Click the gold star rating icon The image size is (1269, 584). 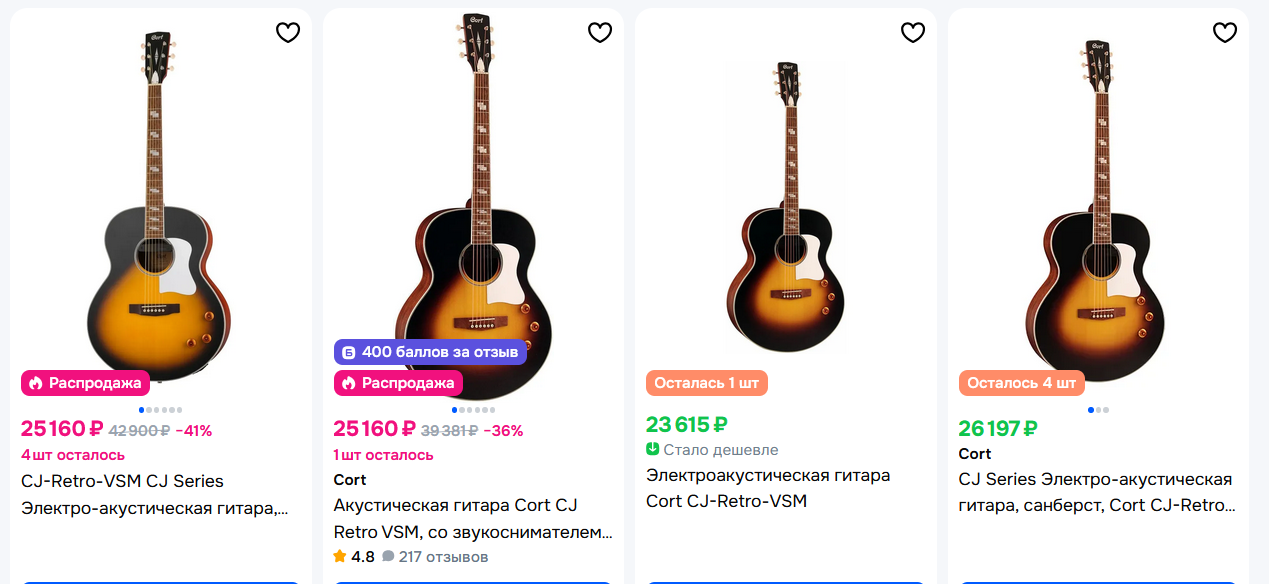[340, 557]
